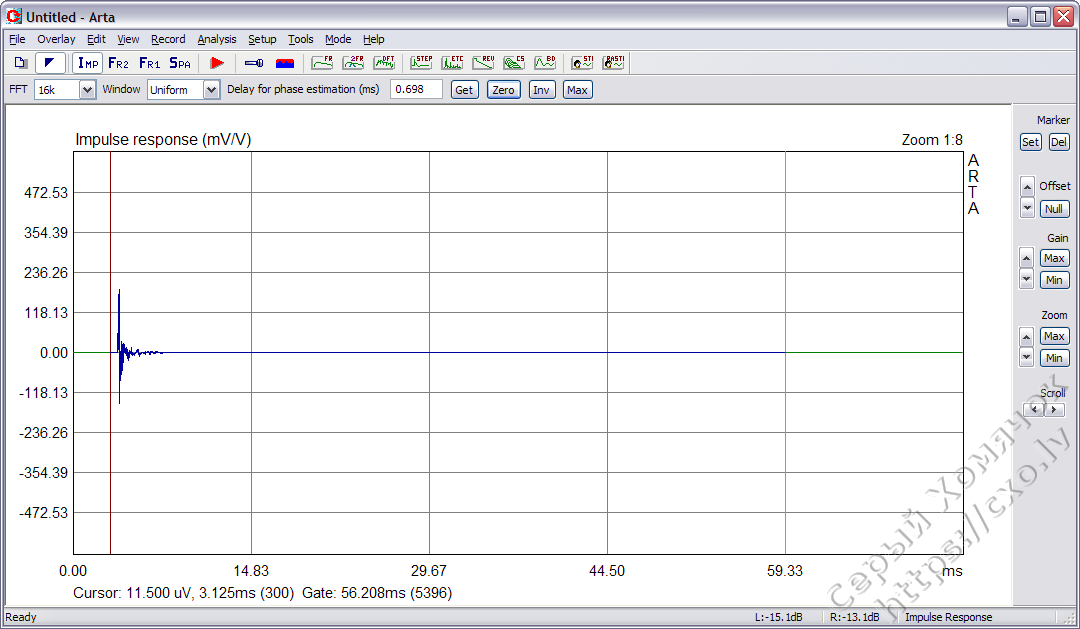The height and width of the screenshot is (629, 1080).
Task: Expand the Window type Uniform dropdown
Action: [211, 90]
